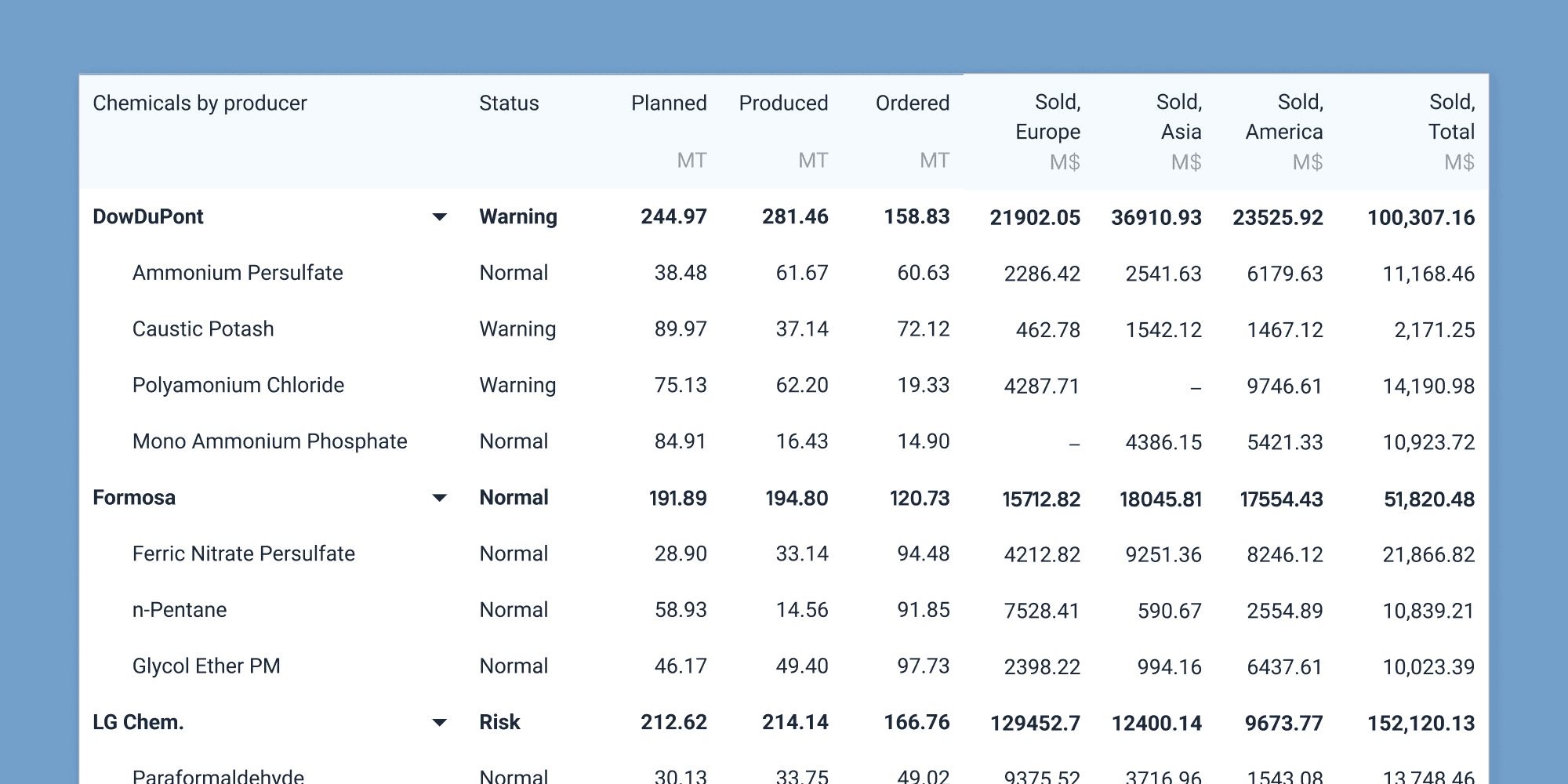The width and height of the screenshot is (1568, 784).
Task: Click Ammonium Persulfate Europe sales 2286.42
Action: (1042, 274)
